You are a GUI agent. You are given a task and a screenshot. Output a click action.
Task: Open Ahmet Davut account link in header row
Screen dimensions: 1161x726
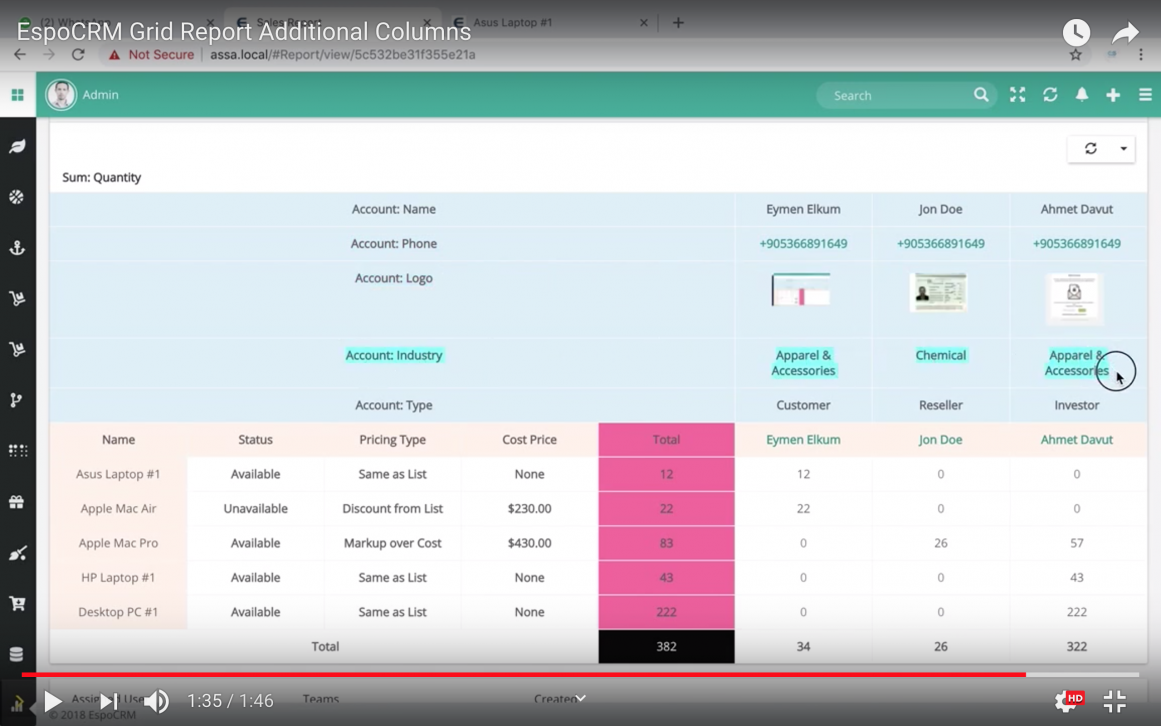point(1077,440)
